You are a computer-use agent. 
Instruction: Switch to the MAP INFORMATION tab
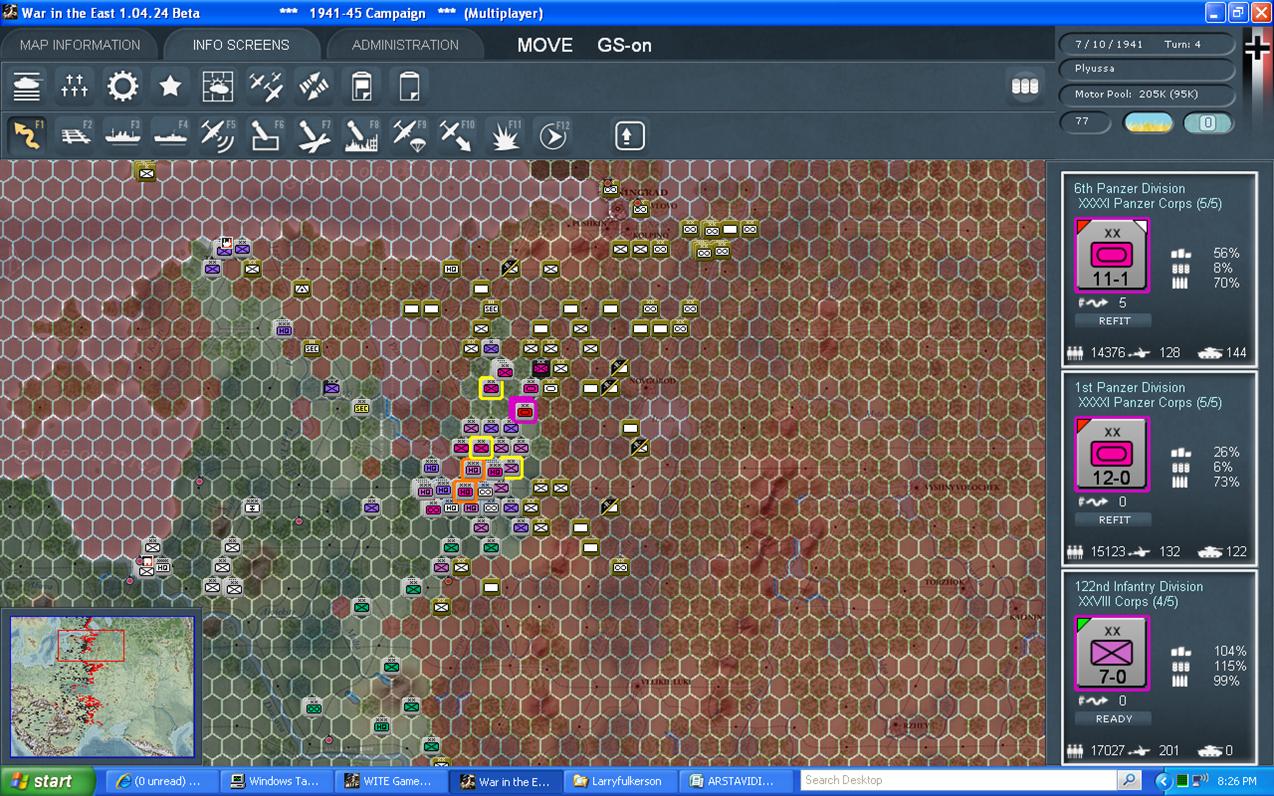(80, 45)
